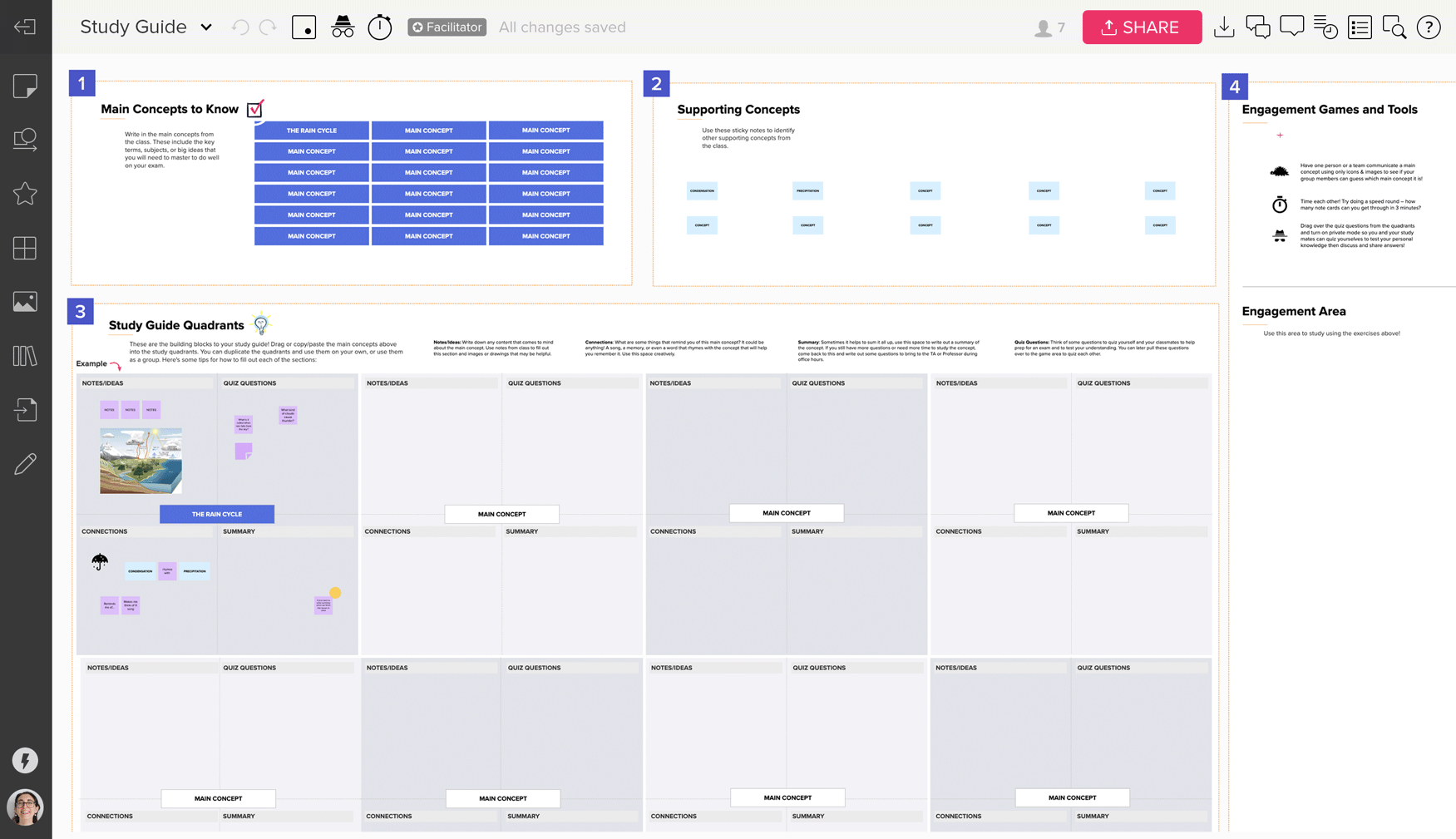The image size is (1456, 839).
Task: Click the "All changes saved" status text
Action: (562, 27)
